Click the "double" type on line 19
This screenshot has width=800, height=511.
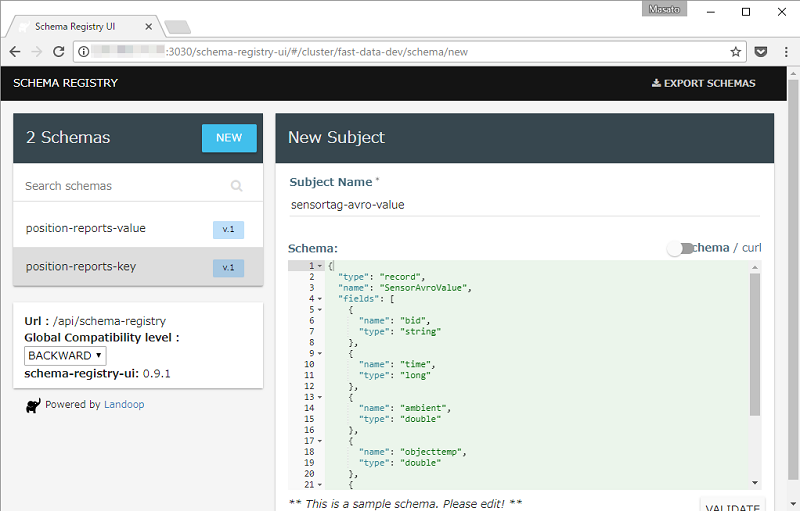pos(420,463)
